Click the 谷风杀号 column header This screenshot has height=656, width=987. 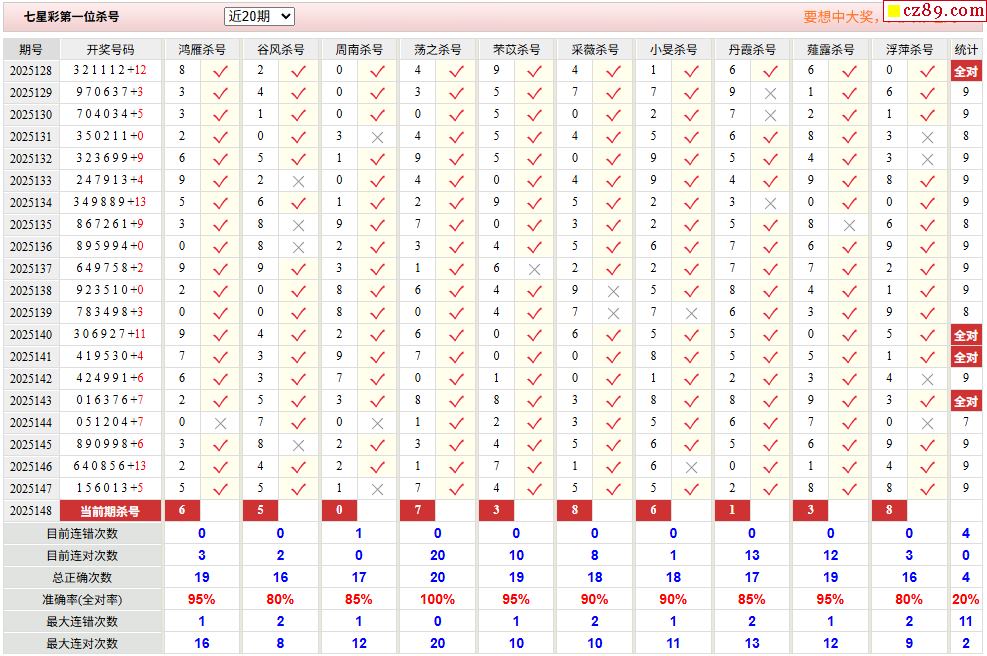280,49
